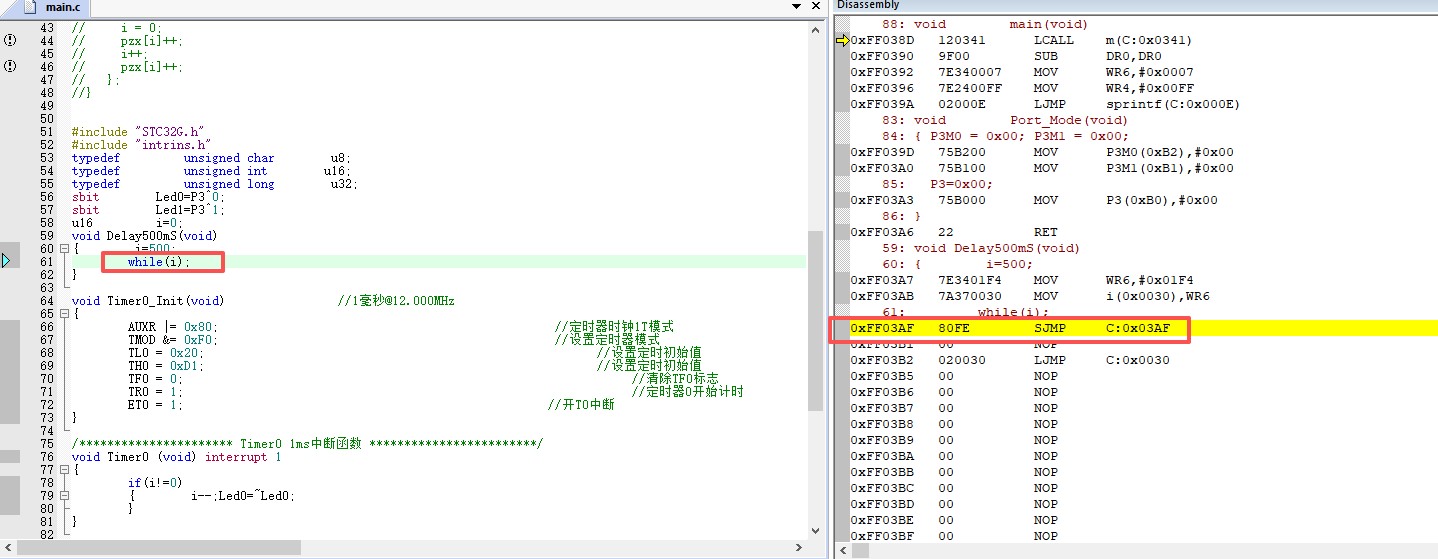The height and width of the screenshot is (559, 1438).
Task: Click the MOV WR4,#0x00FF disassembly line
Action: [1022, 88]
